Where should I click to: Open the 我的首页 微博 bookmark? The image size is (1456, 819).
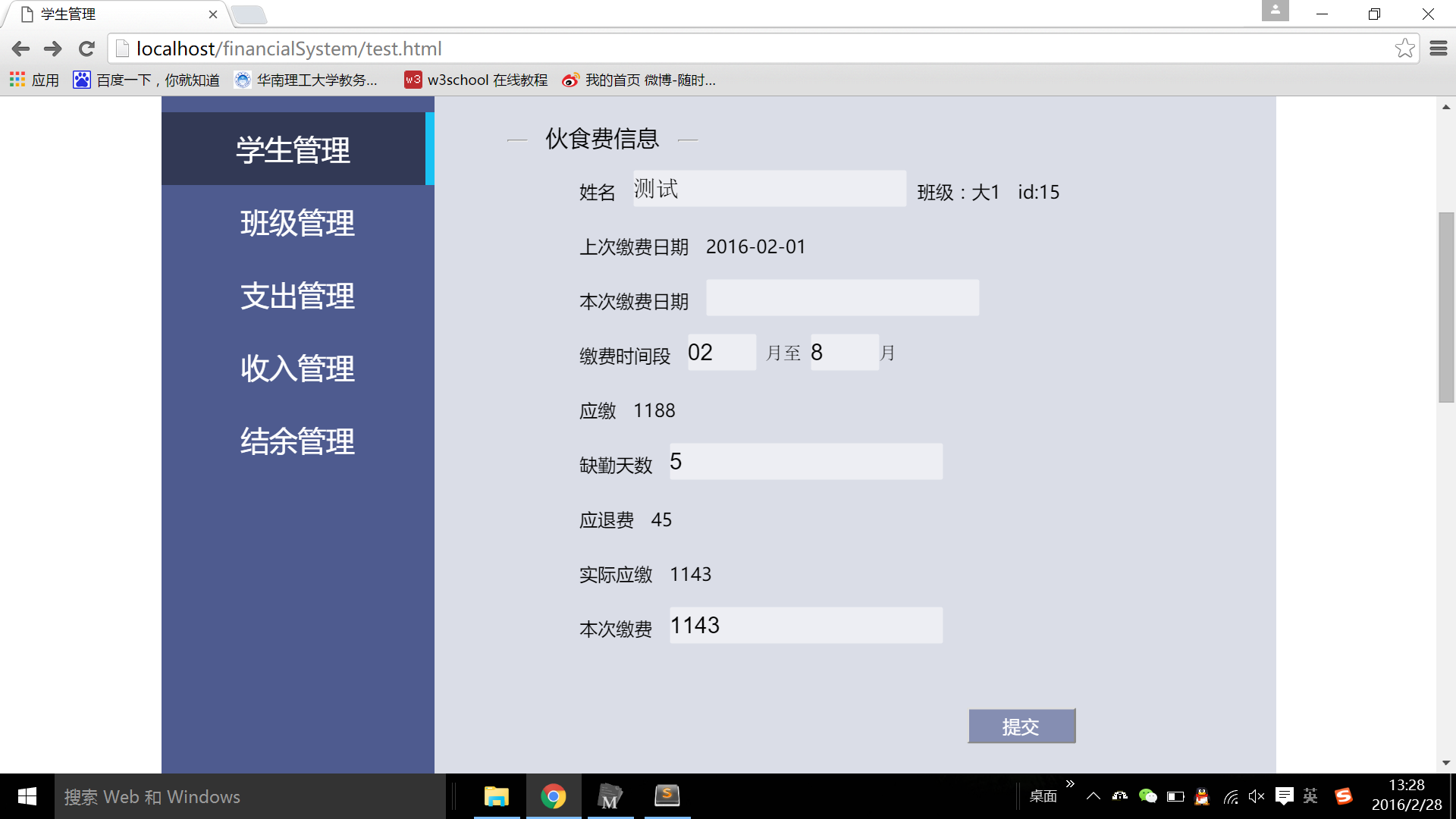(639, 80)
